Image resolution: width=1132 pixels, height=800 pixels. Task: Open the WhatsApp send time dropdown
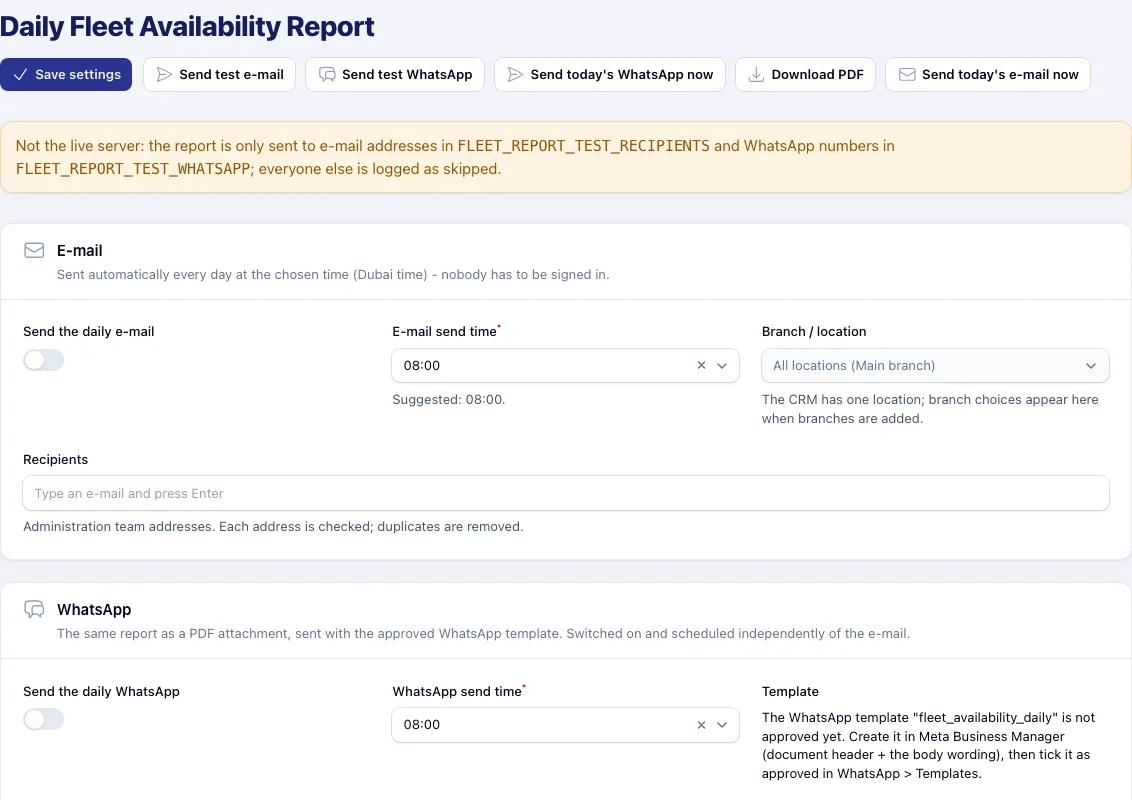(x=565, y=724)
